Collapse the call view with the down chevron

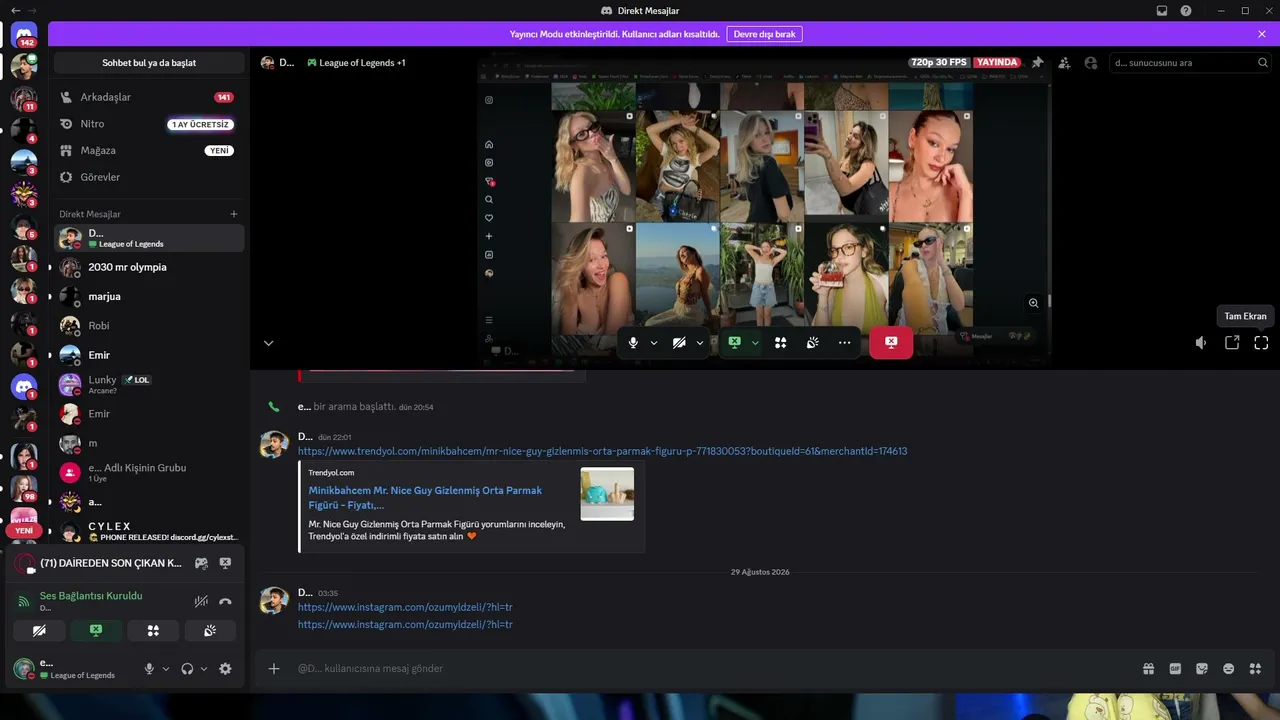coord(268,343)
